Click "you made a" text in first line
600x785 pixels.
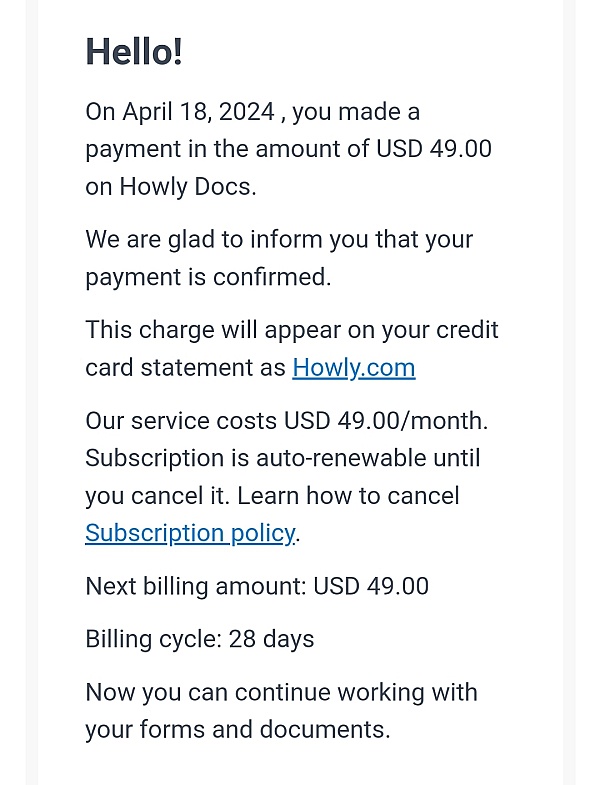click(356, 112)
